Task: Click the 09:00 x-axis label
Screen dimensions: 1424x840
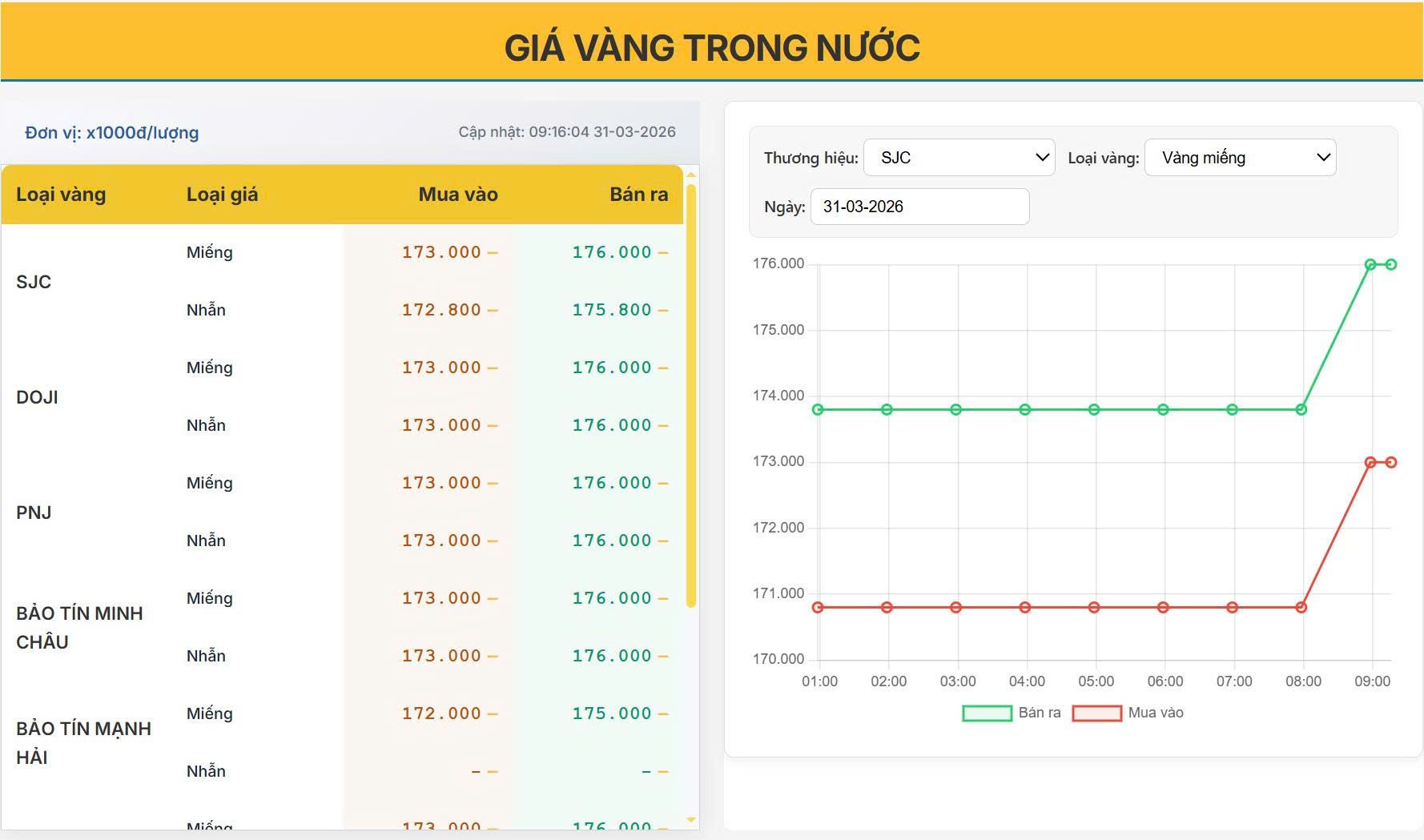Action: coord(1372,681)
